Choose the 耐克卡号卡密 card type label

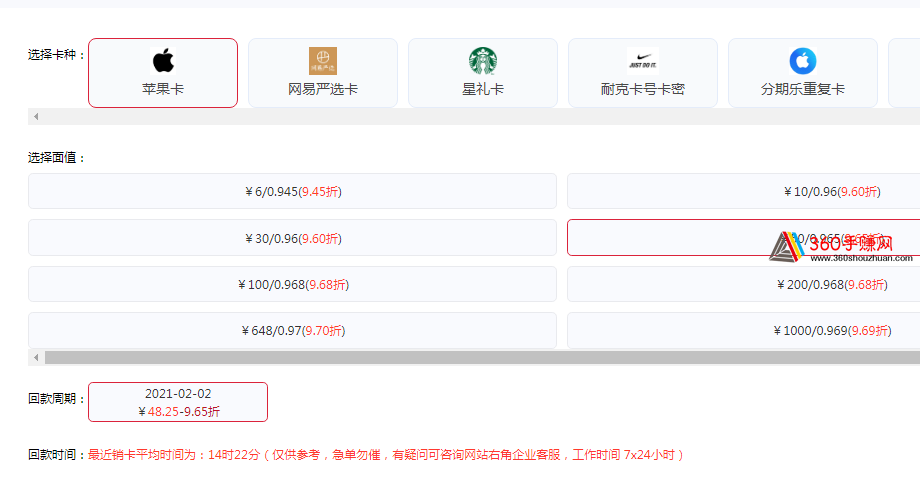(642, 89)
